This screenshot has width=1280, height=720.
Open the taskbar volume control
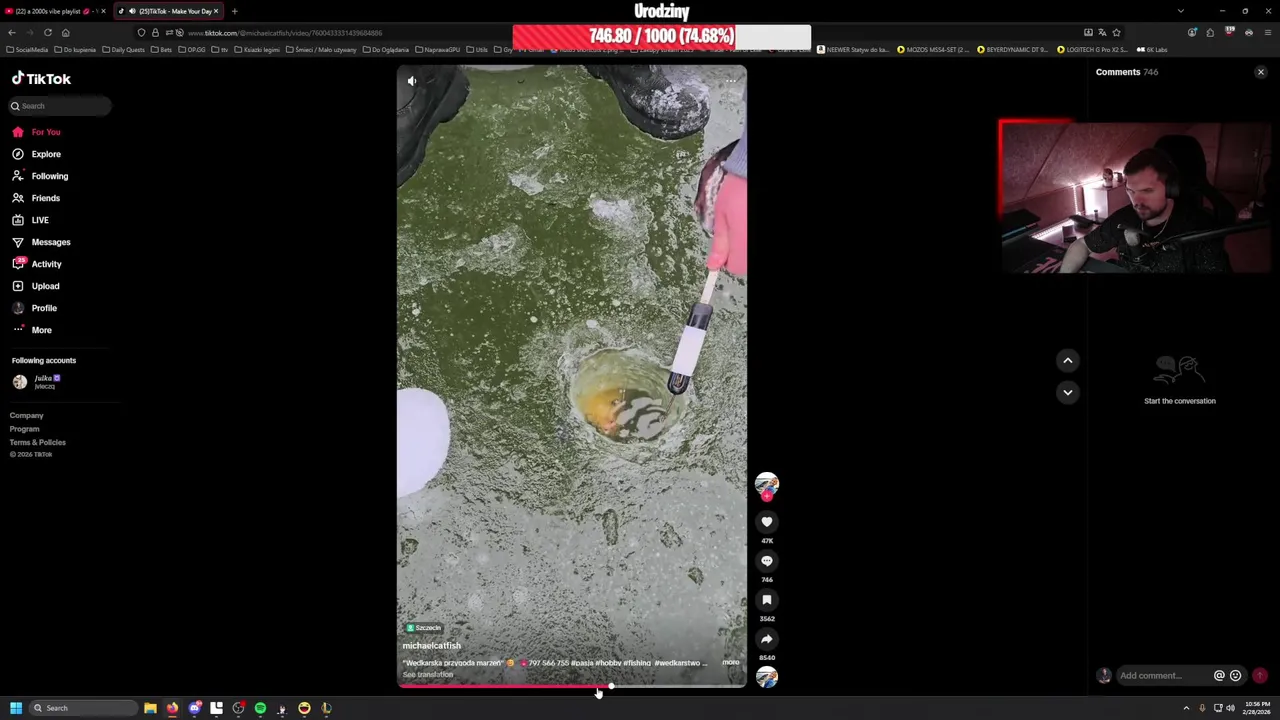(x=1230, y=708)
